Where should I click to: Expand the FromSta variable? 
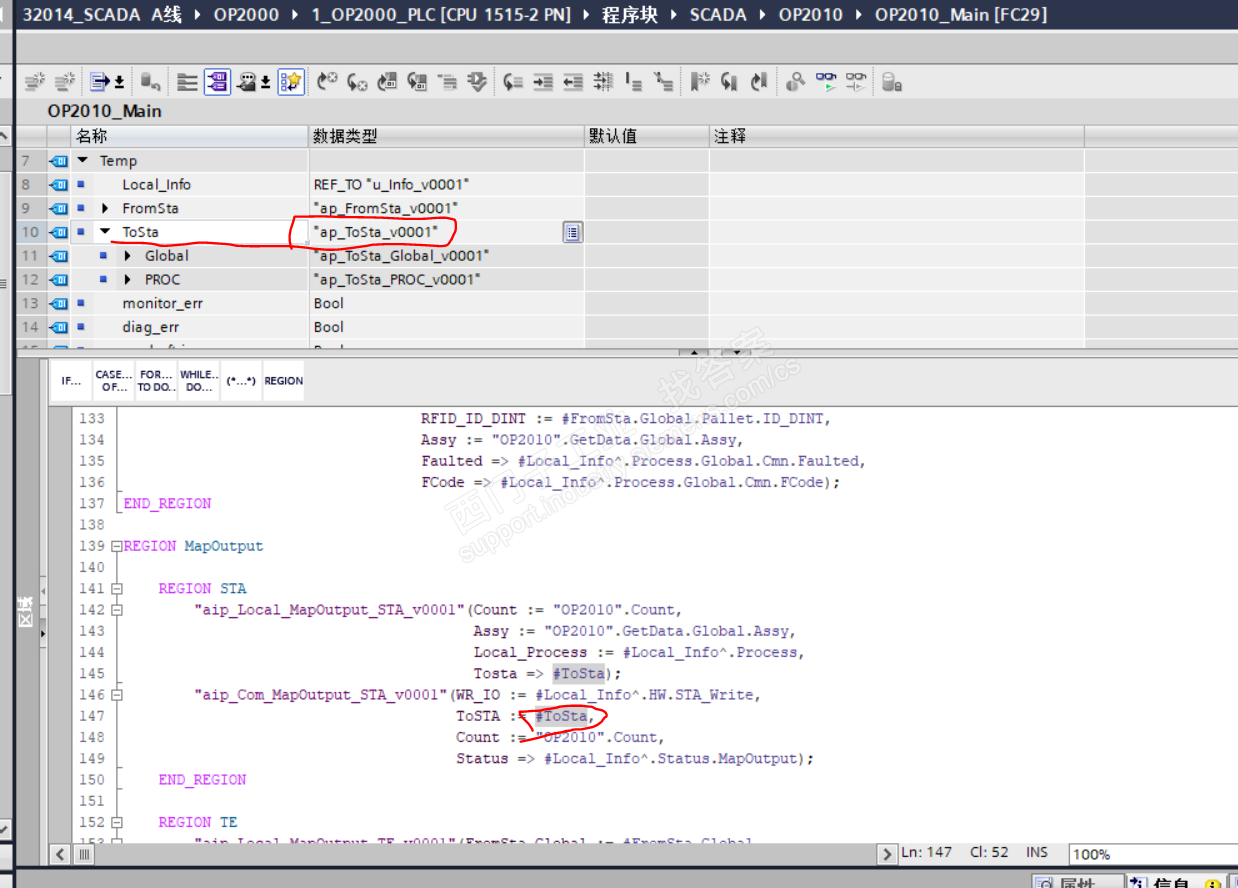pos(105,208)
